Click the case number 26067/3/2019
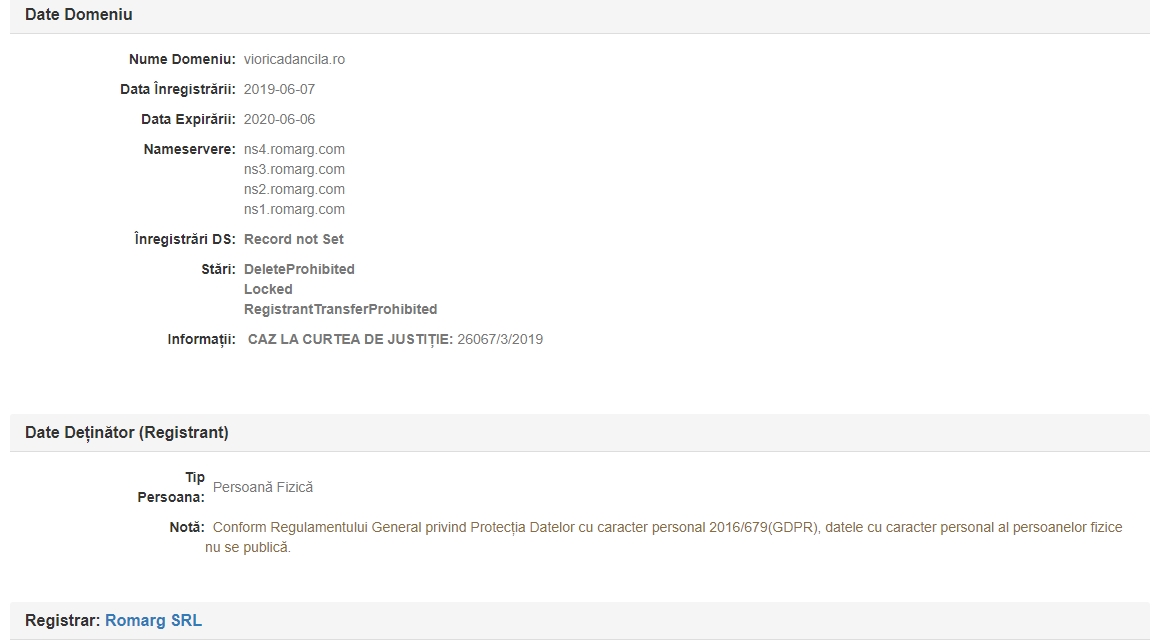Image resolution: width=1157 pixels, height=640 pixels. click(x=500, y=339)
